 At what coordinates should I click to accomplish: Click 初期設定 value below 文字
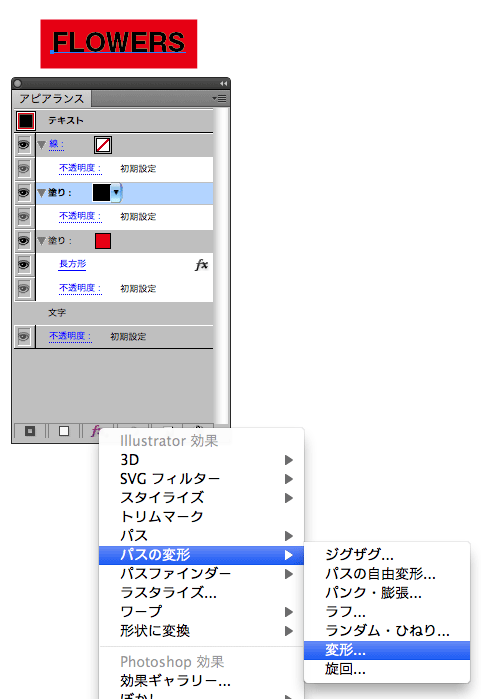(x=128, y=336)
